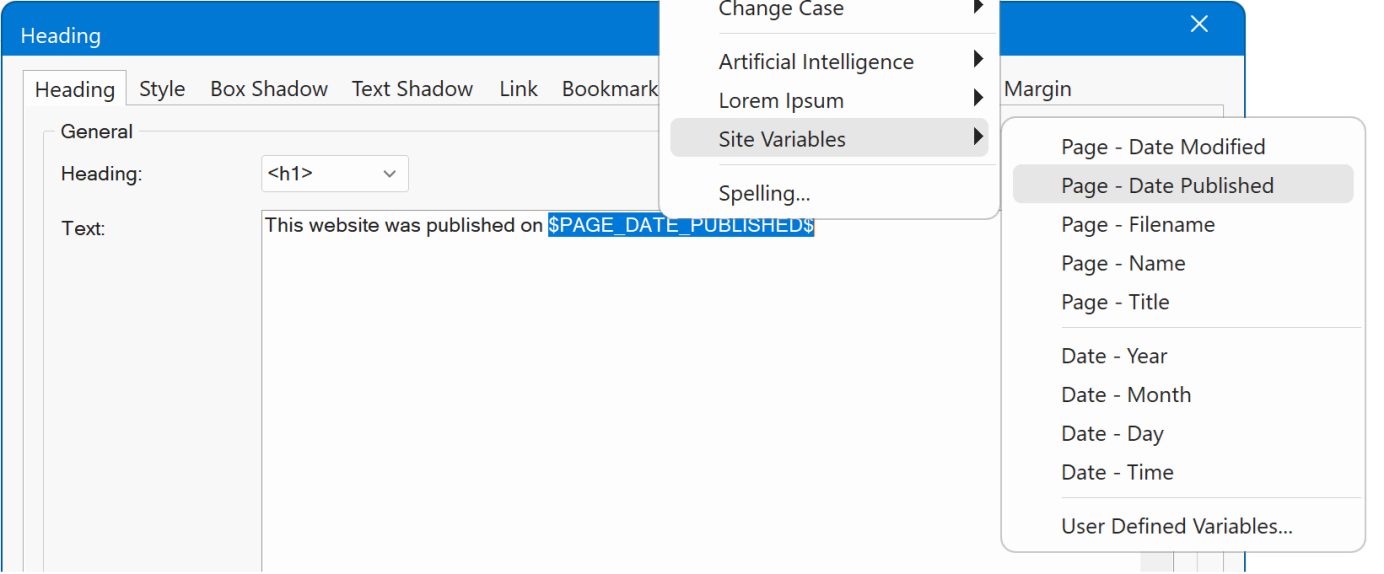Expand the Change Case submenu arrow
The image size is (1384, 574).
977,9
